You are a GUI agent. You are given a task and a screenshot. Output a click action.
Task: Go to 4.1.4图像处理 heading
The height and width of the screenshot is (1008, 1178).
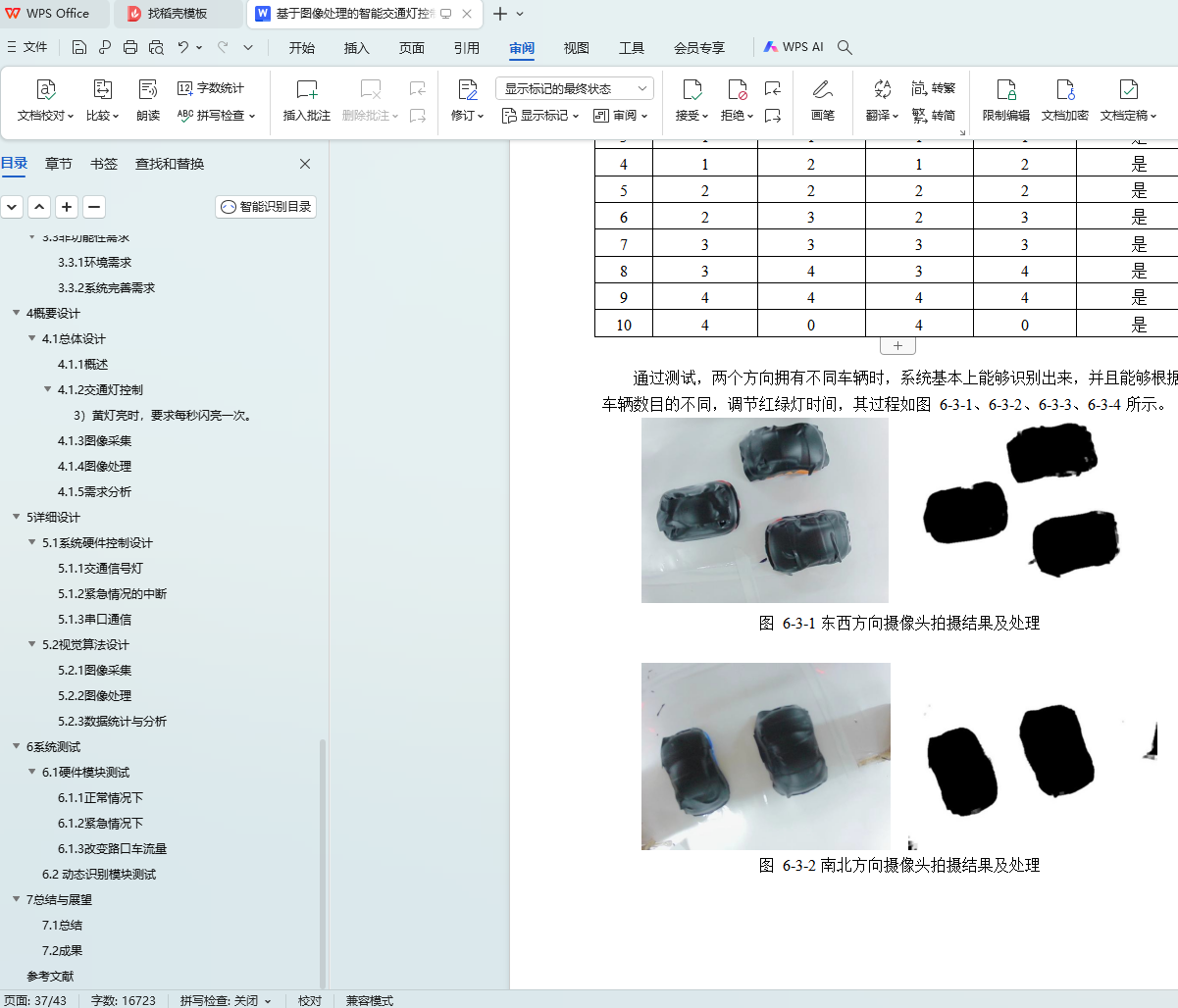point(94,467)
